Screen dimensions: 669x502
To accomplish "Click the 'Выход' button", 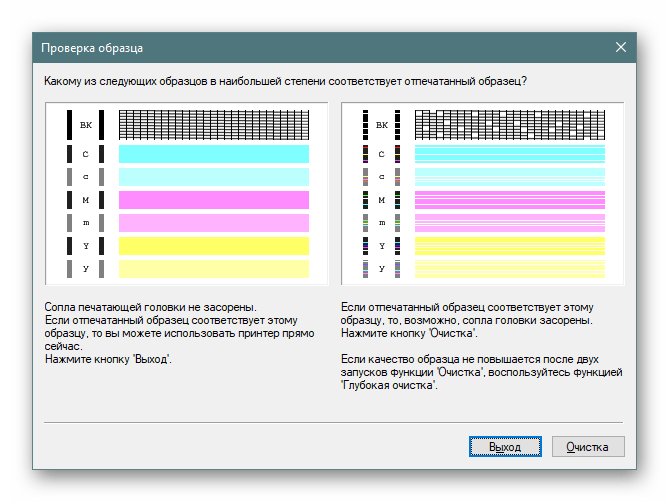I will (505, 446).
